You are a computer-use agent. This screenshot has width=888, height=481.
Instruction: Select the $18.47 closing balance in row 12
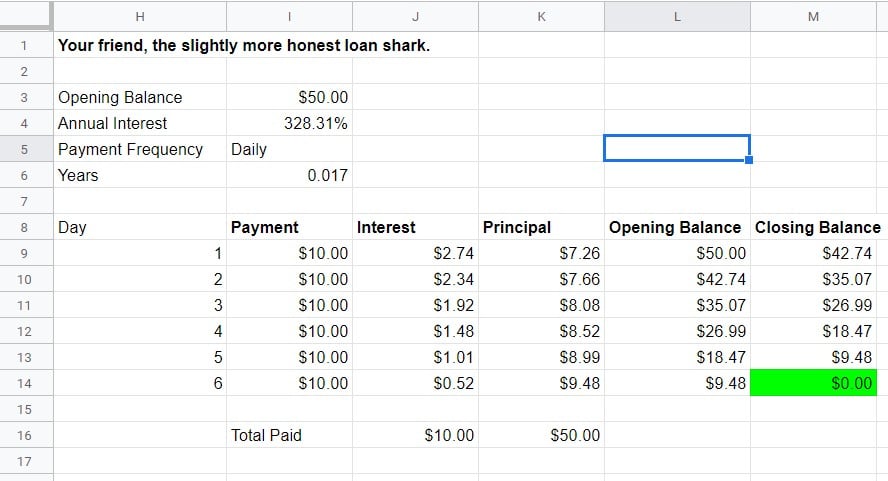click(813, 331)
